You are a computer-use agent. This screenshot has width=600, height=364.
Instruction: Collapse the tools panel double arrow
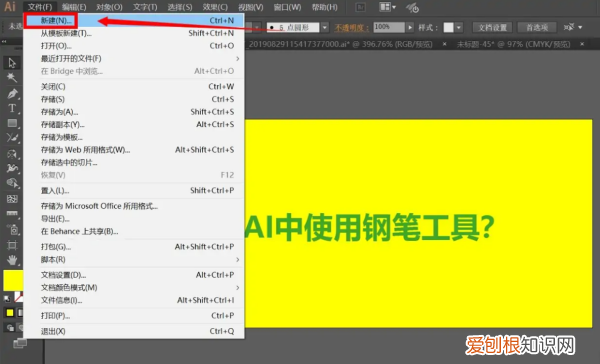(x=4, y=42)
